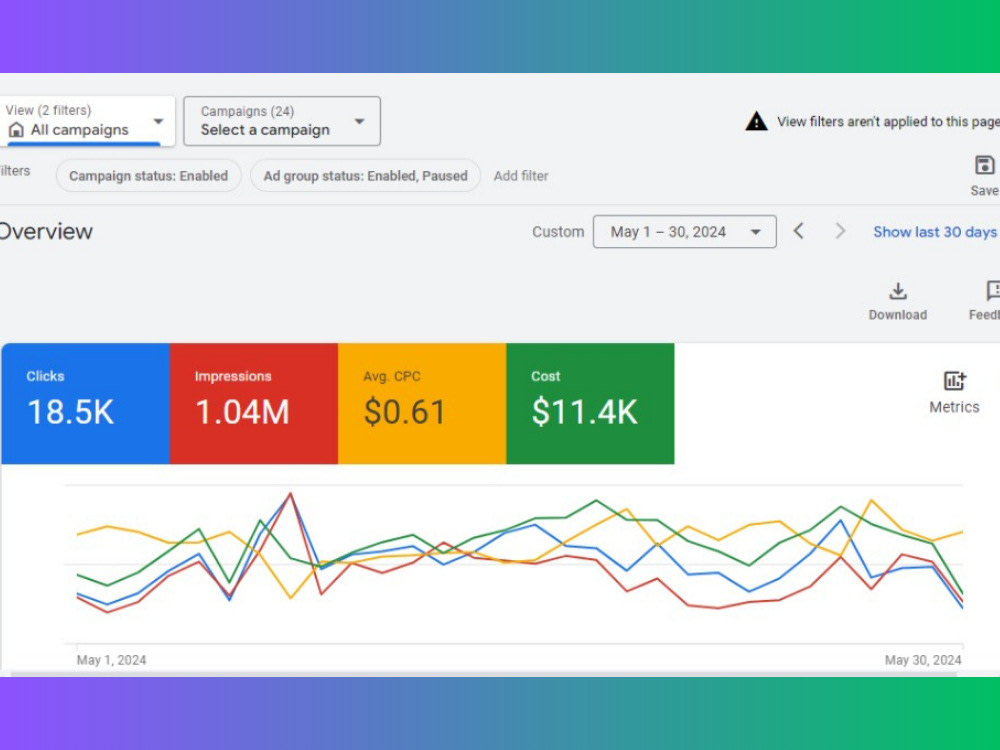The image size is (1000, 750).
Task: Click the May 1, 2024 axis label
Action: pyautogui.click(x=112, y=660)
